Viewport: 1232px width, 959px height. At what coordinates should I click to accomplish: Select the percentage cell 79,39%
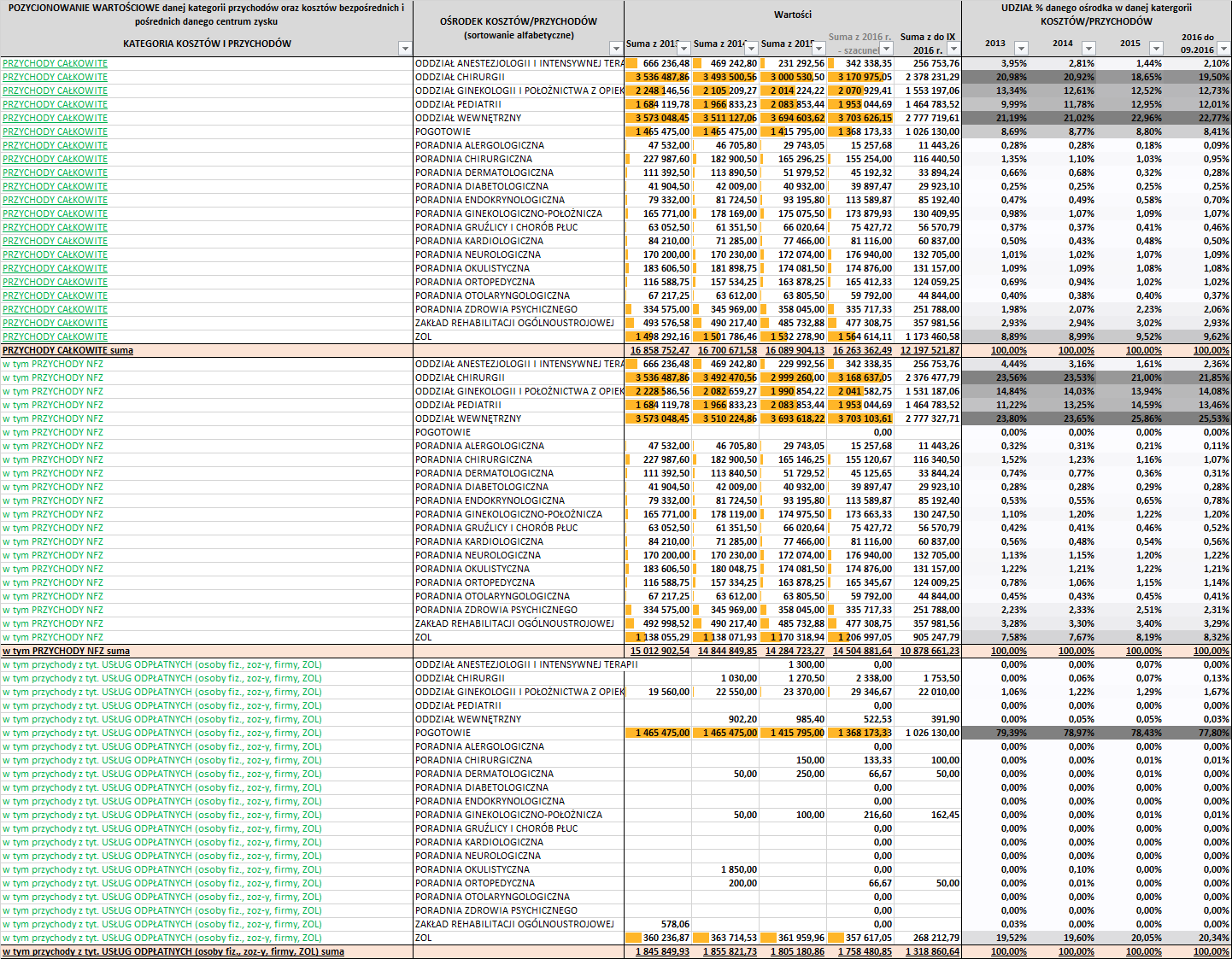995,733
